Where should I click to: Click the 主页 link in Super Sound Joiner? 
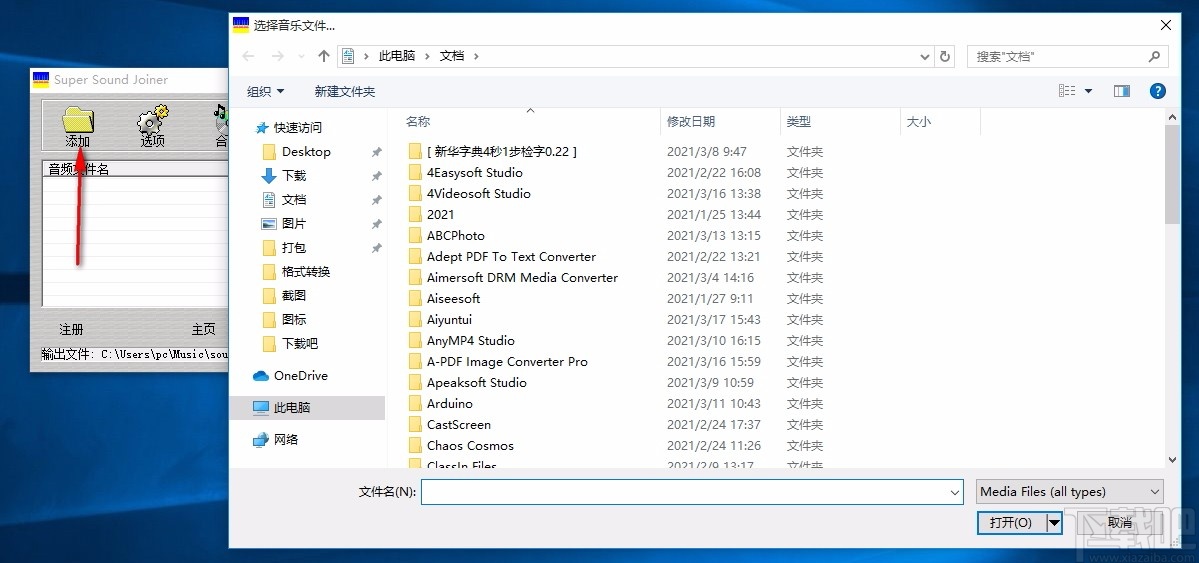pyautogui.click(x=203, y=330)
